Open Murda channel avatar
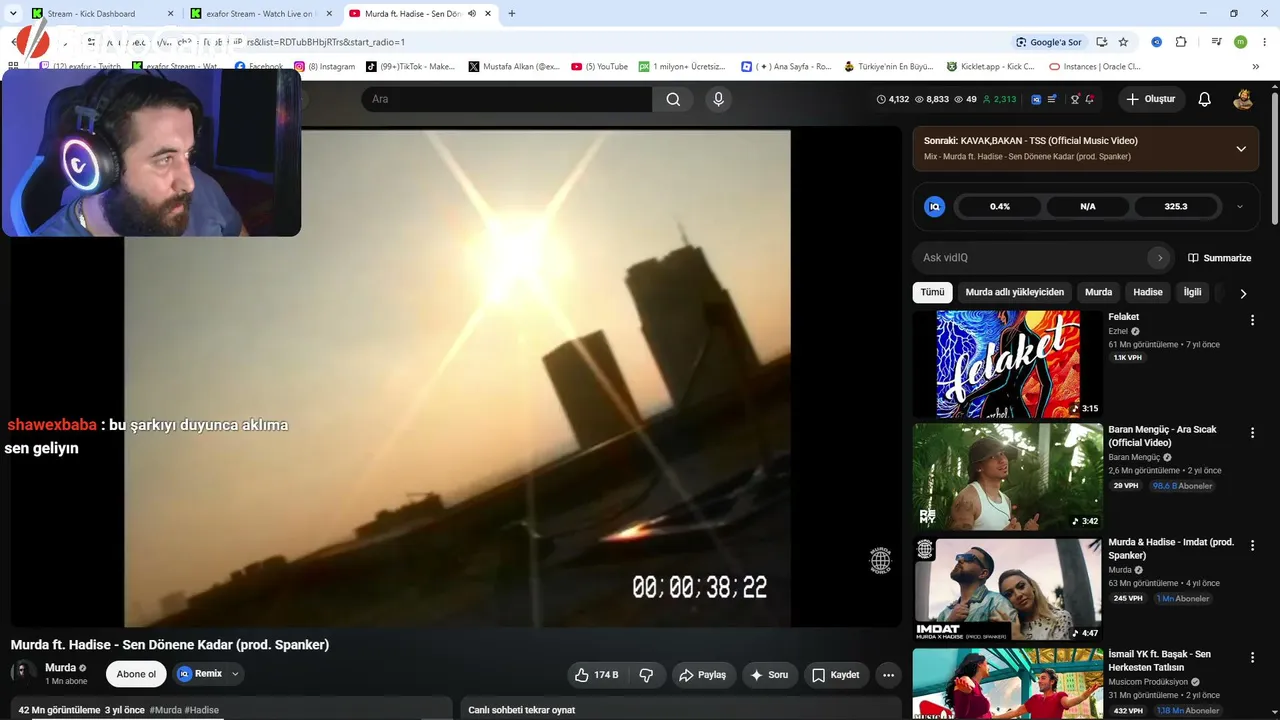1280x720 pixels. (24, 673)
